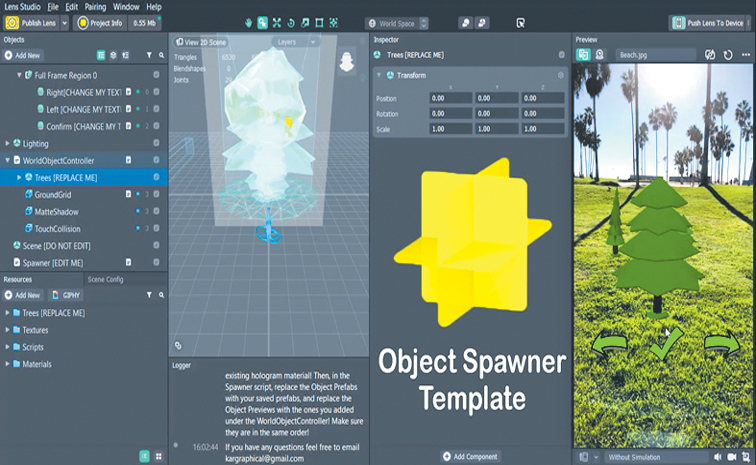756x465 pixels.
Task: Reset the preview with refresh icon
Action: tap(728, 55)
